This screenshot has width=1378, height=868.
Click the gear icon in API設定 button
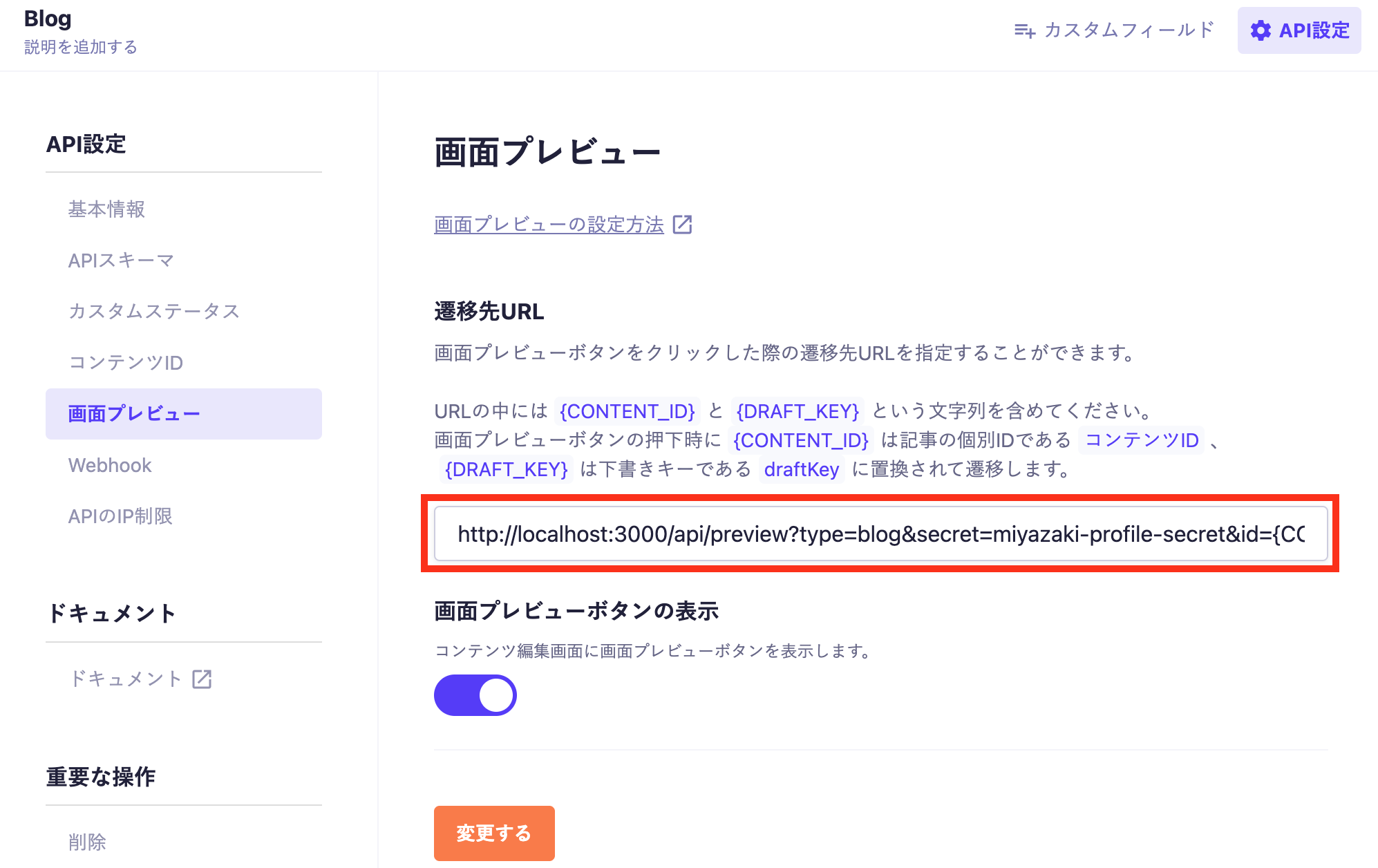point(1261,30)
